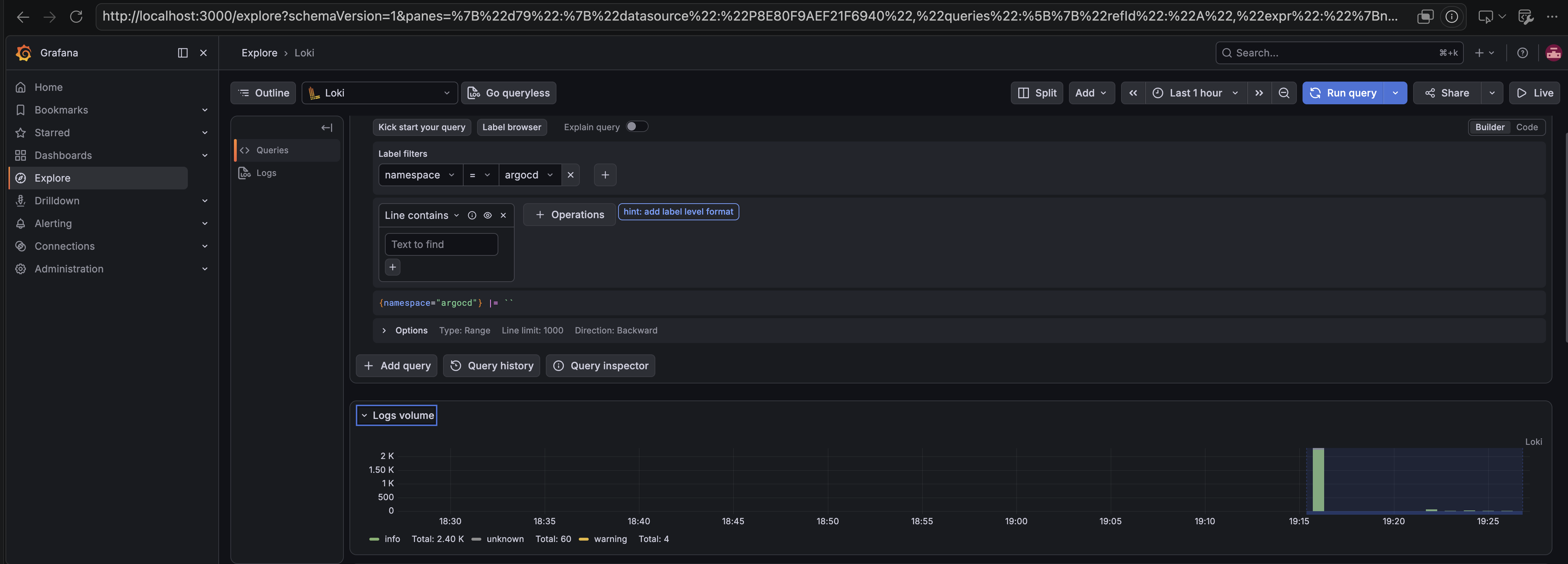This screenshot has height=564, width=1568.
Task: Toggle Line contains eye visibility
Action: (488, 215)
